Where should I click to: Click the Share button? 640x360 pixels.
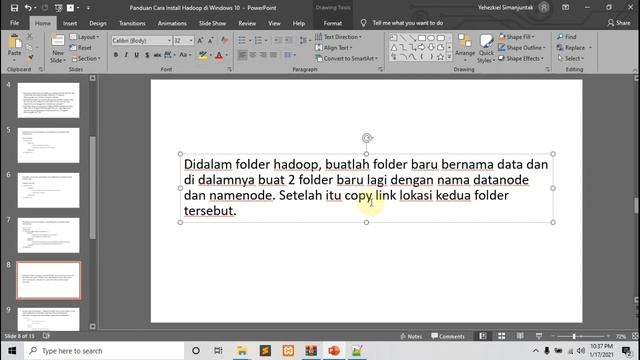click(x=619, y=23)
